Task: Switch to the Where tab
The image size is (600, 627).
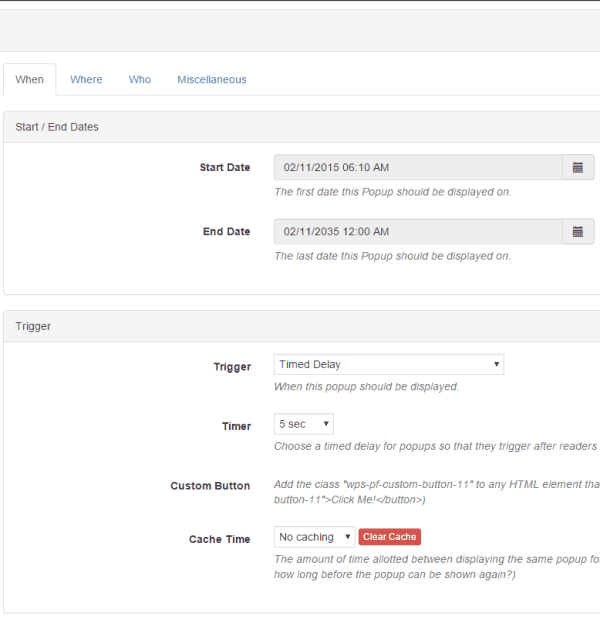Action: click(86, 80)
